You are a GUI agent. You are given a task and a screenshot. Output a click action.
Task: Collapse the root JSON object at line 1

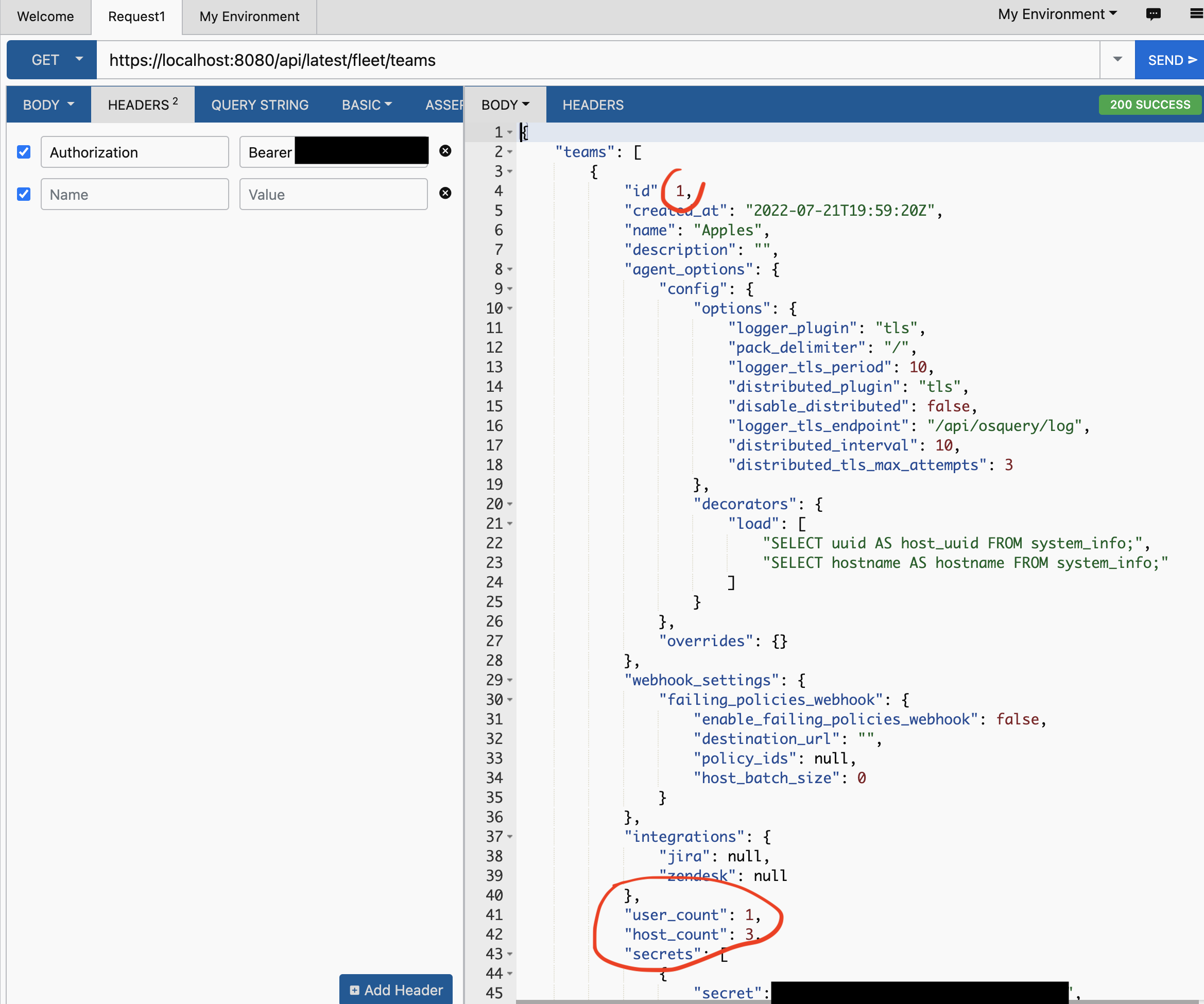(509, 132)
